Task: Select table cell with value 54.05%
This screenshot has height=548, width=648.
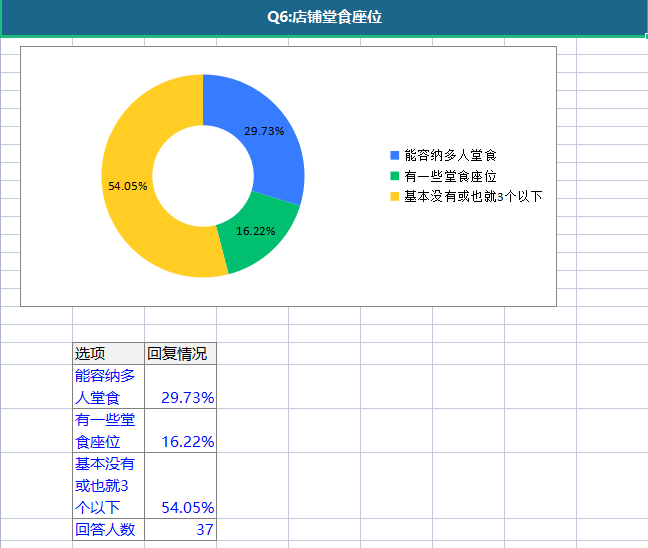Action: (x=180, y=486)
